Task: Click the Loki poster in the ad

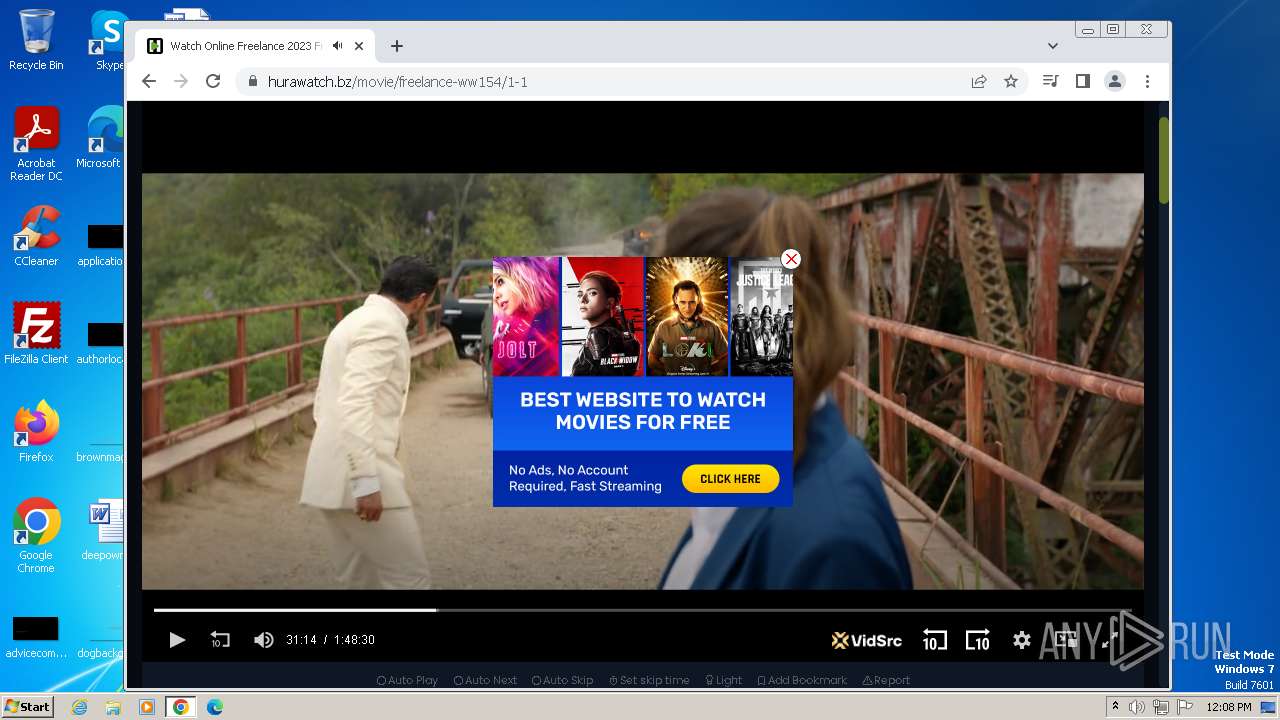Action: pyautogui.click(x=686, y=316)
